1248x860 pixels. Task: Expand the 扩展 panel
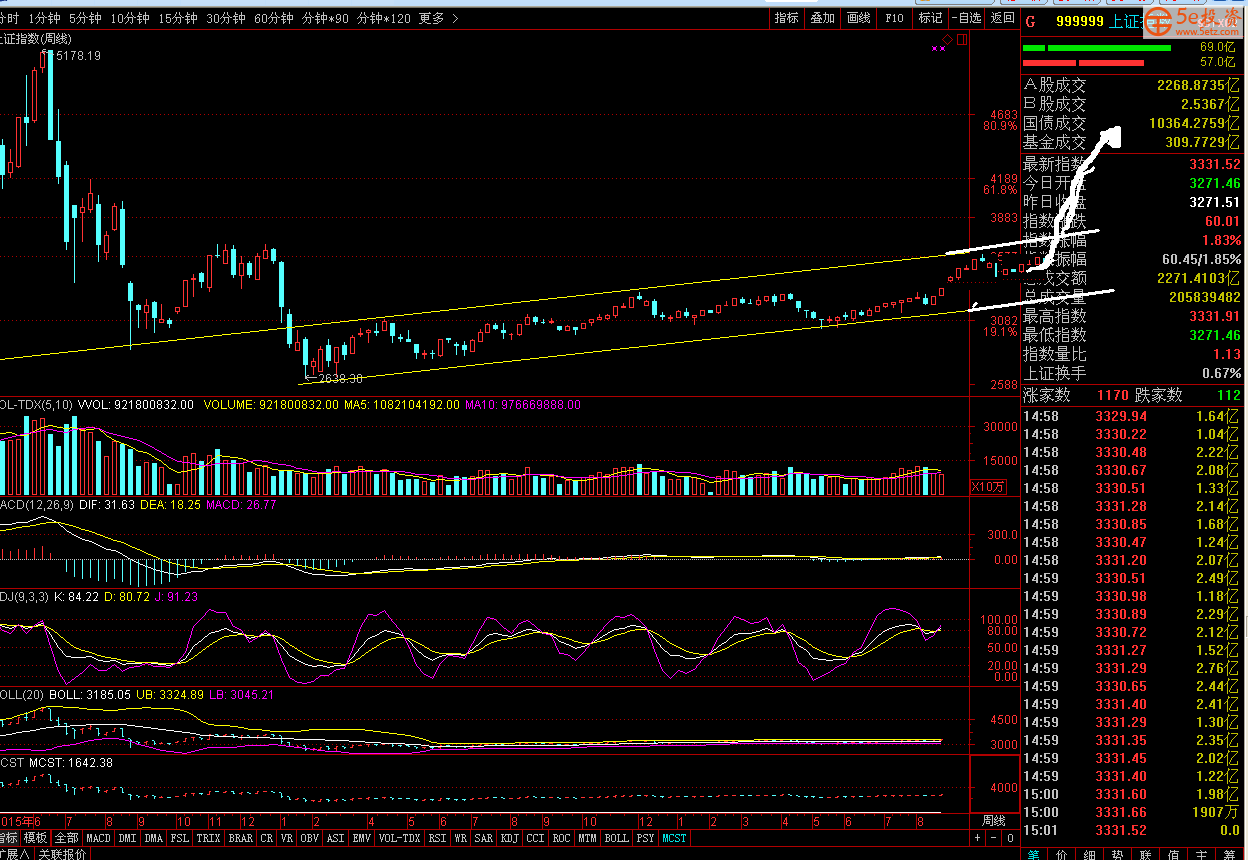[x=15, y=854]
